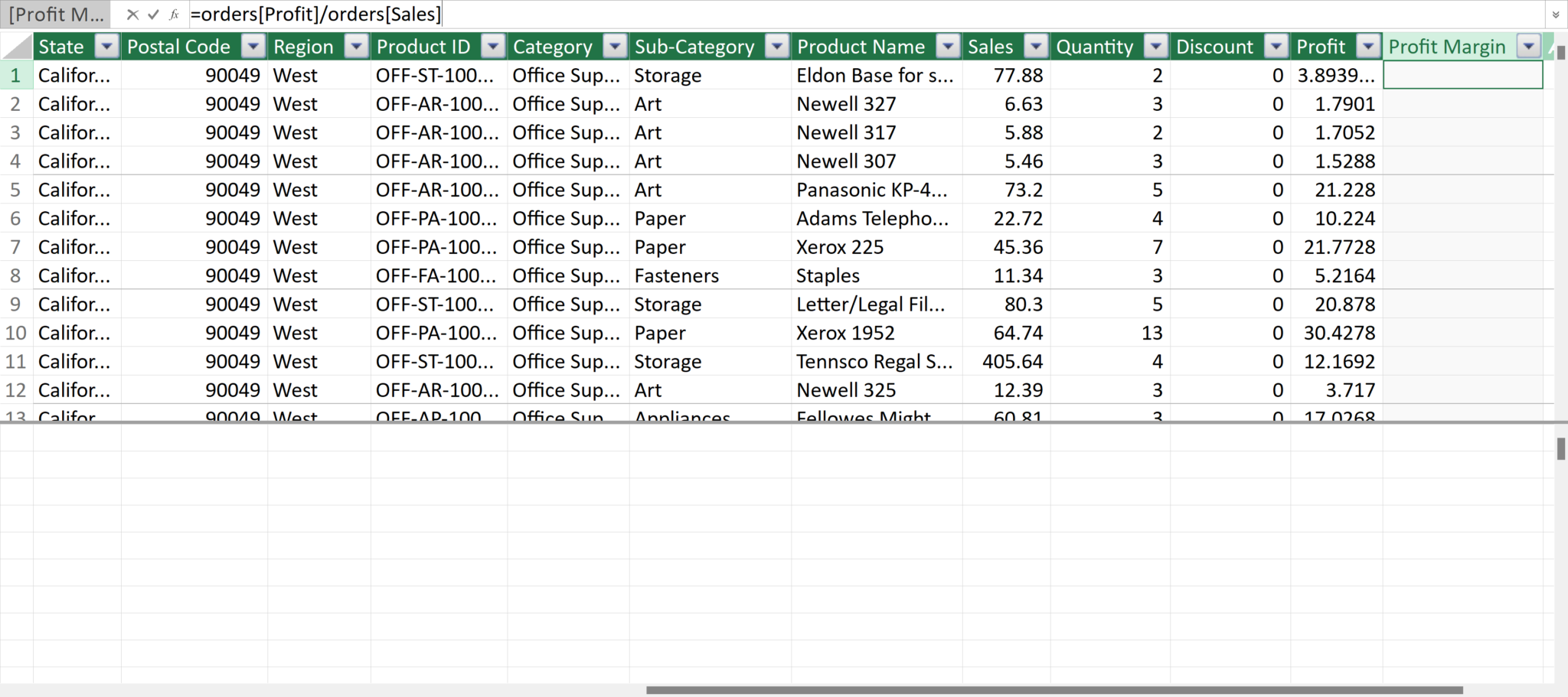Image resolution: width=1568 pixels, height=697 pixels.
Task: Click the select-all corner of the table
Action: tap(17, 47)
